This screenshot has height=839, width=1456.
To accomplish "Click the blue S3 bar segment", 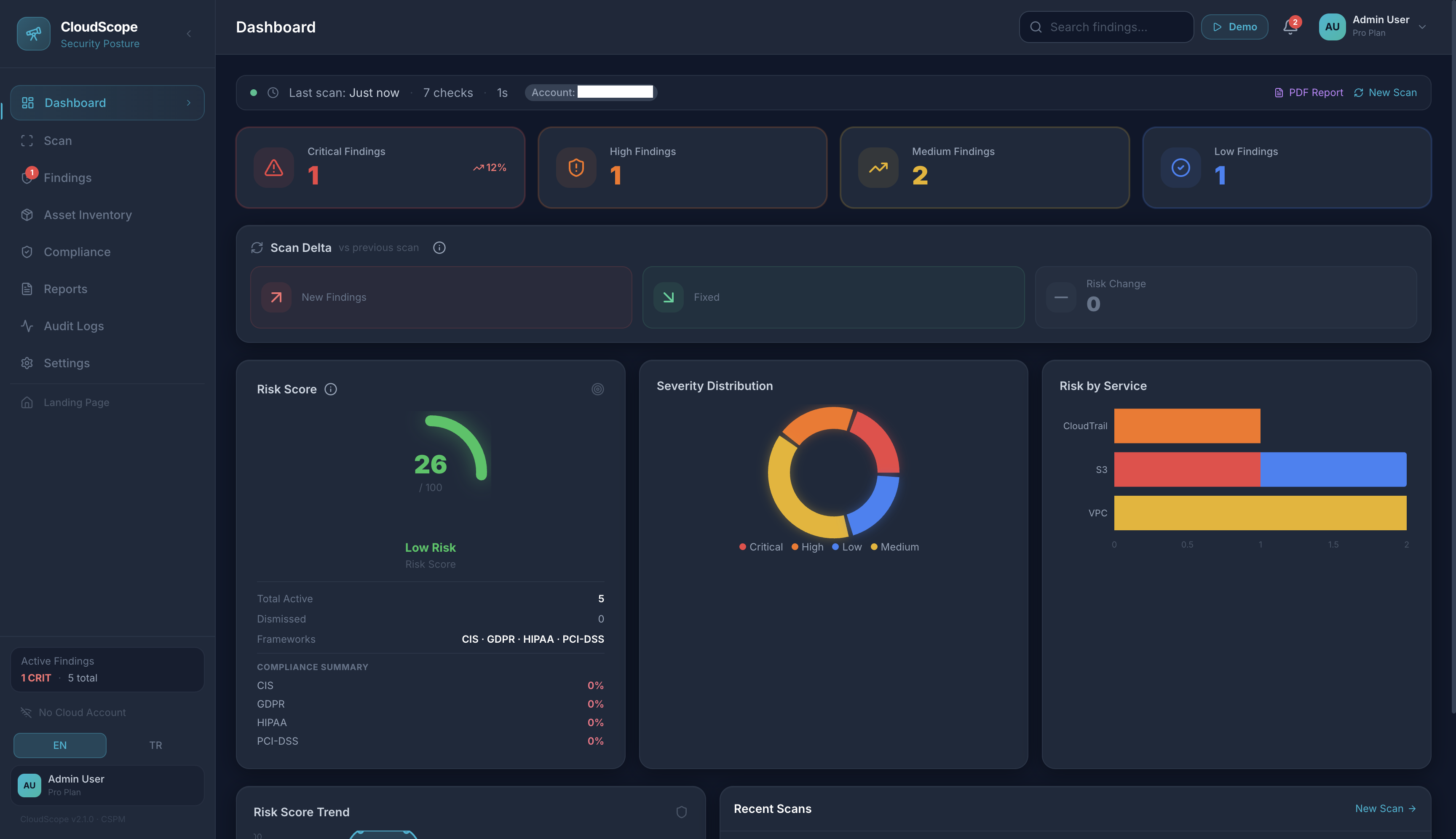I will coord(1333,470).
